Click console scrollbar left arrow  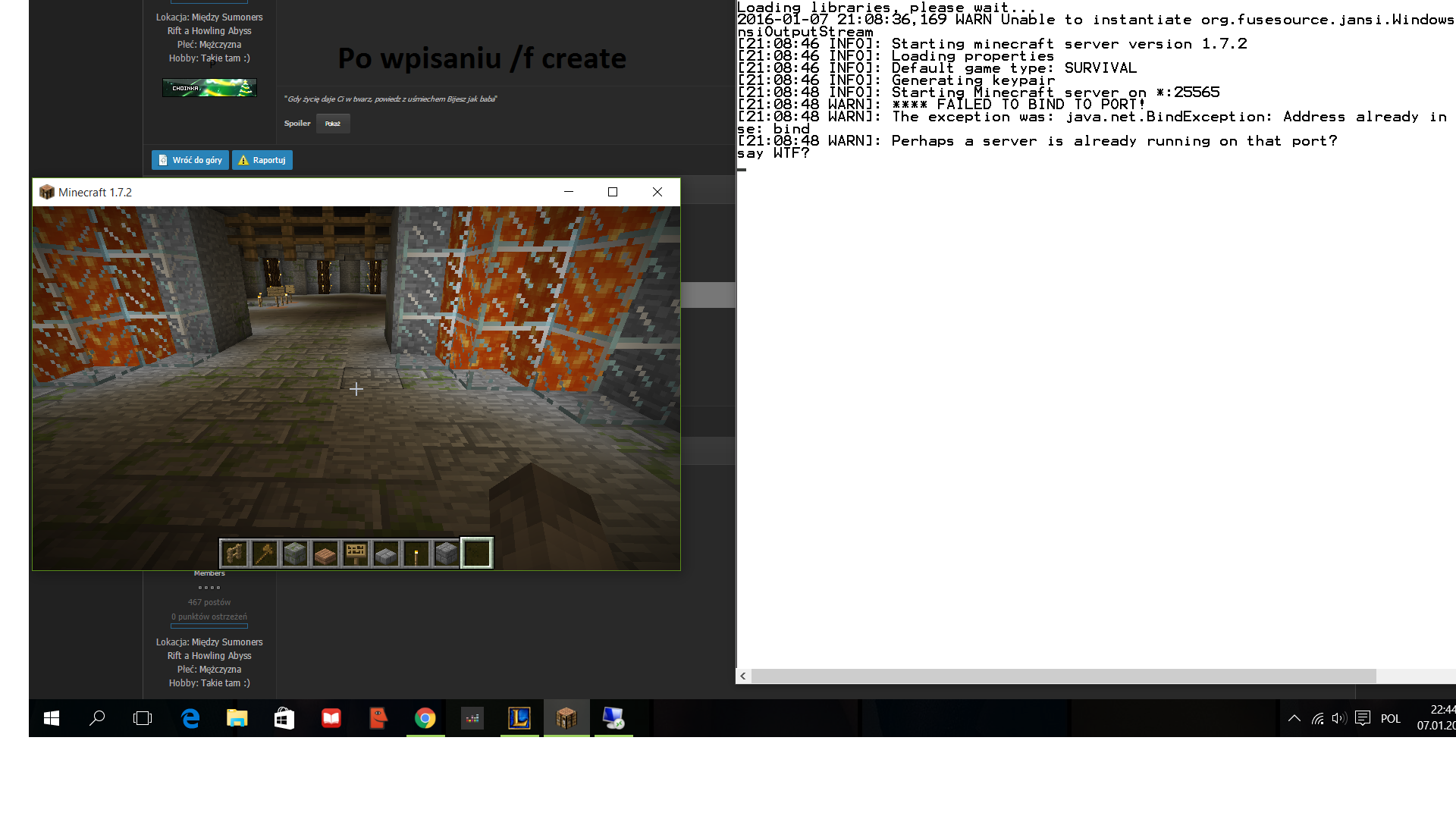[x=743, y=676]
